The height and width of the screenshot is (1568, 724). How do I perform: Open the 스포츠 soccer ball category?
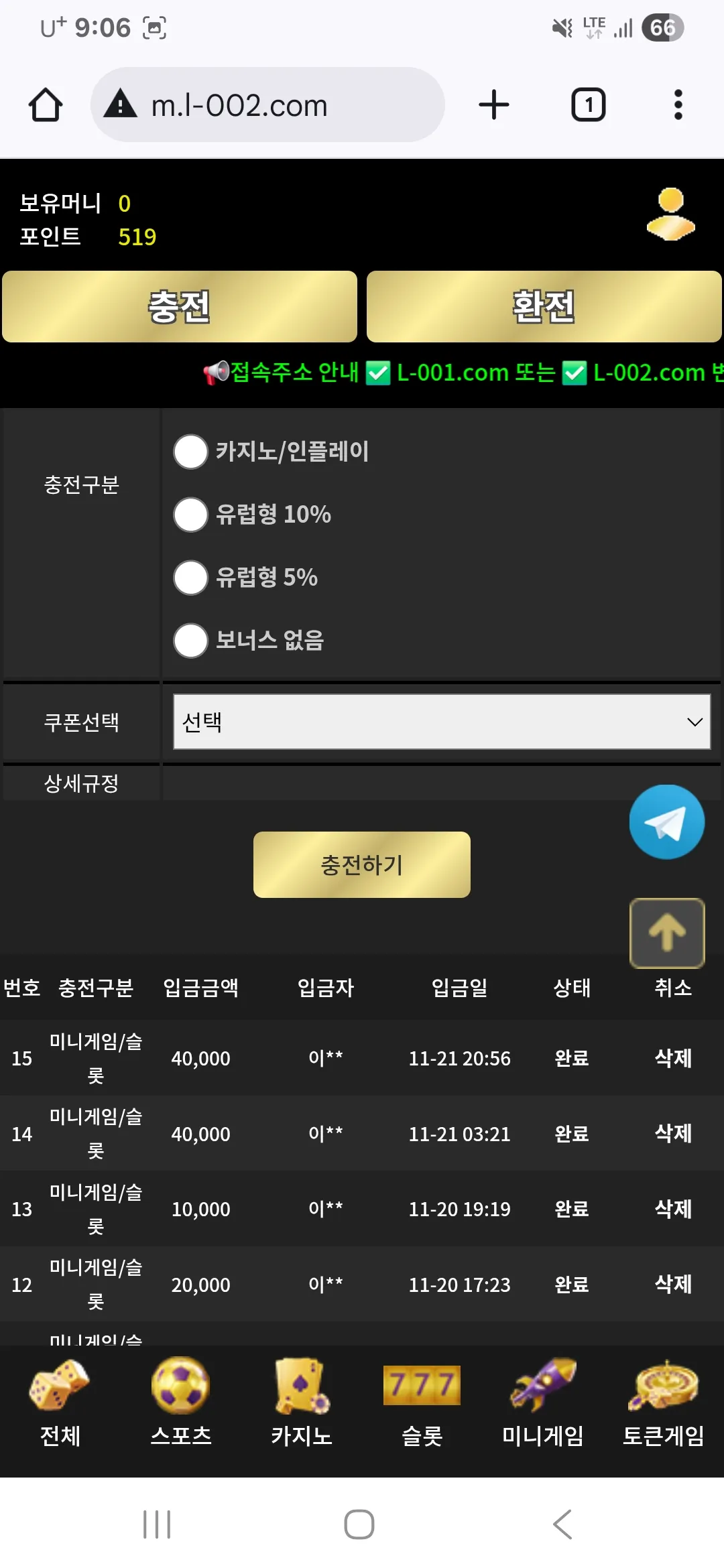click(181, 1403)
